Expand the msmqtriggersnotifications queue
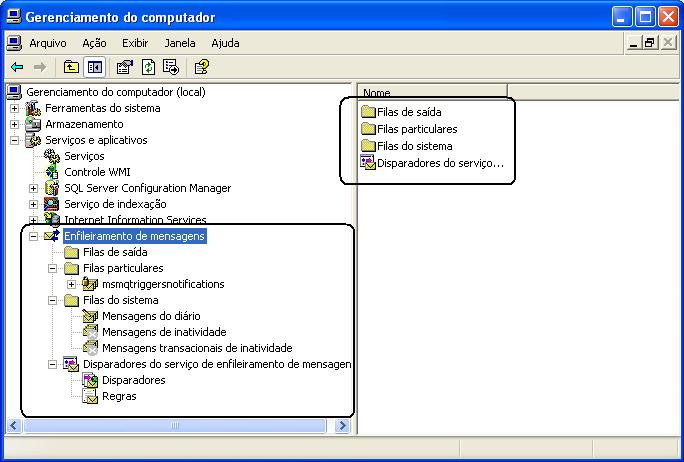 click(x=72, y=284)
